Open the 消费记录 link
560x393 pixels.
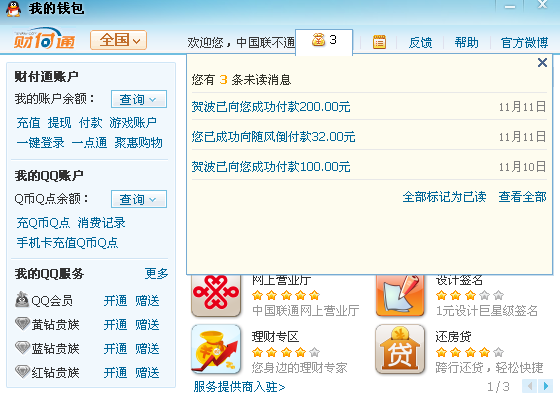point(101,223)
